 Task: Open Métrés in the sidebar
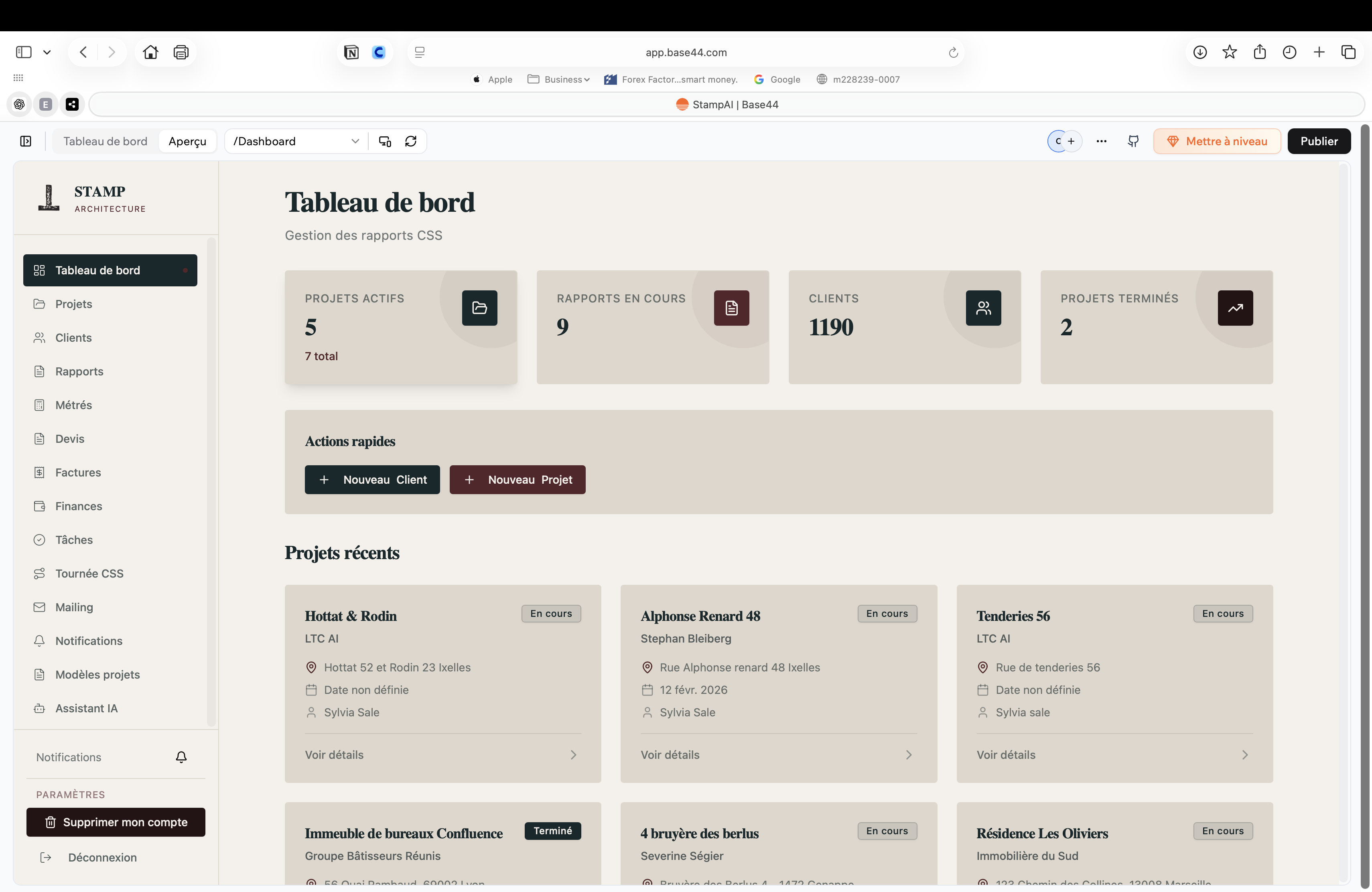[x=110, y=405]
